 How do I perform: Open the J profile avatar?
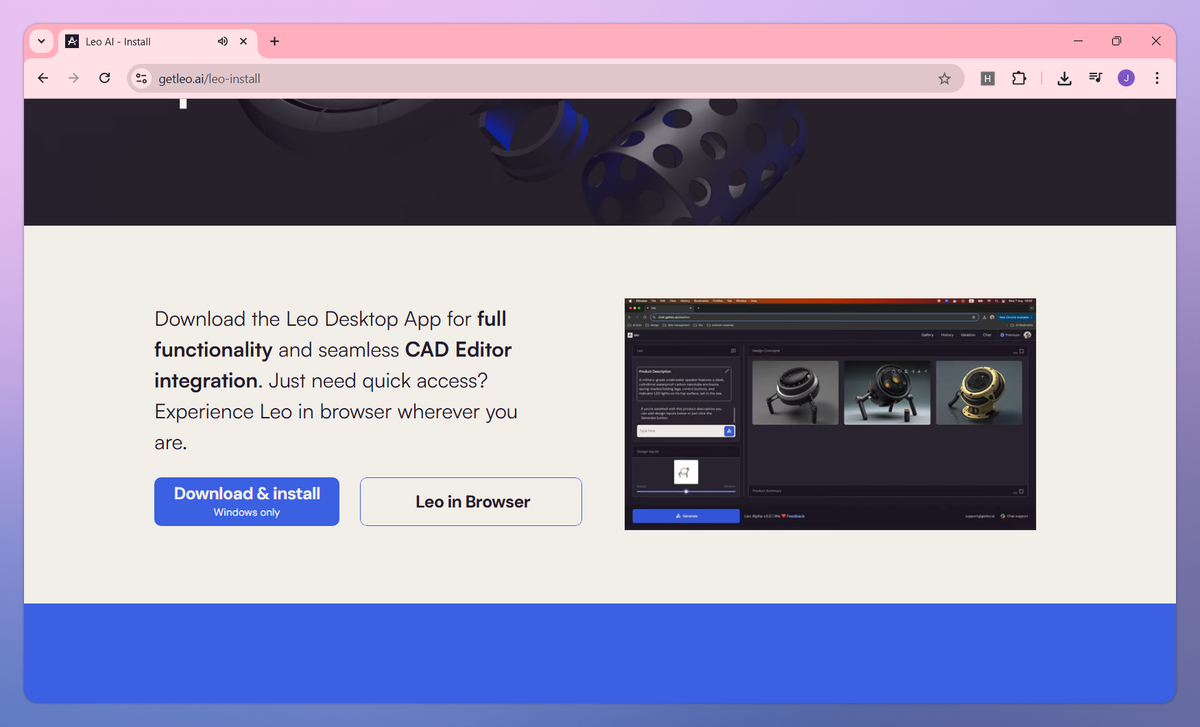1126,78
